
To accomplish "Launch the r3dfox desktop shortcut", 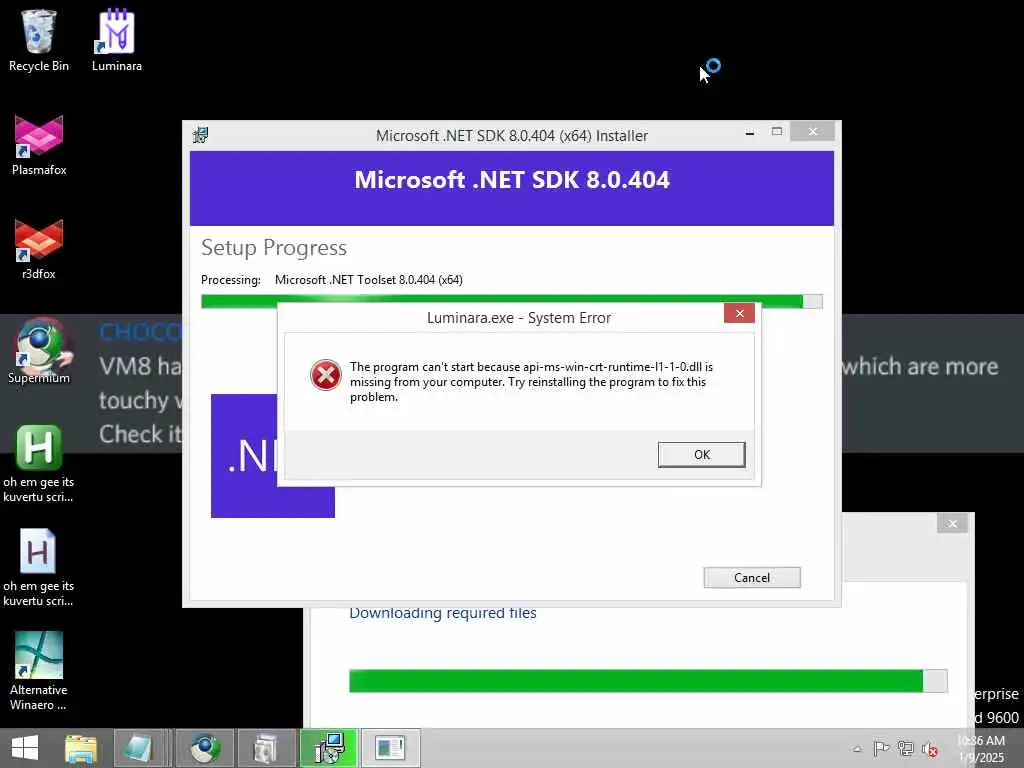I will tap(39, 249).
